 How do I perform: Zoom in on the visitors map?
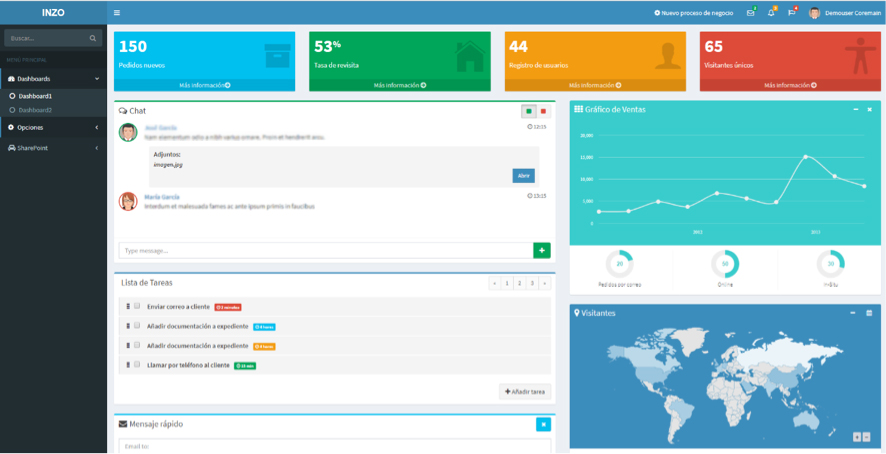tap(857, 436)
